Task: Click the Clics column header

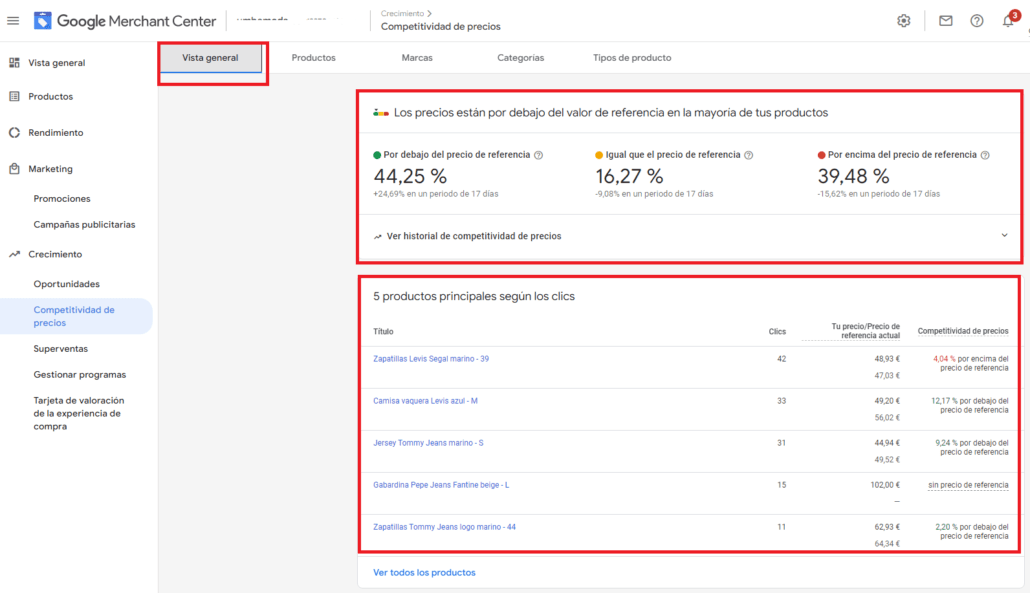Action: coord(777,332)
